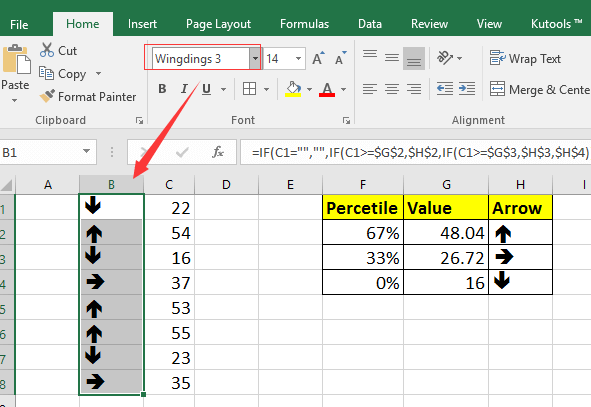Click into the formula bar text

coord(415,152)
